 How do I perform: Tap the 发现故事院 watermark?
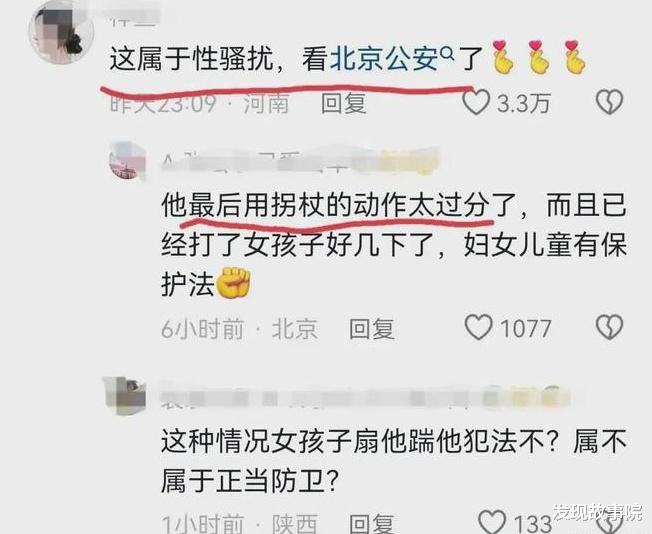pyautogui.click(x=597, y=512)
